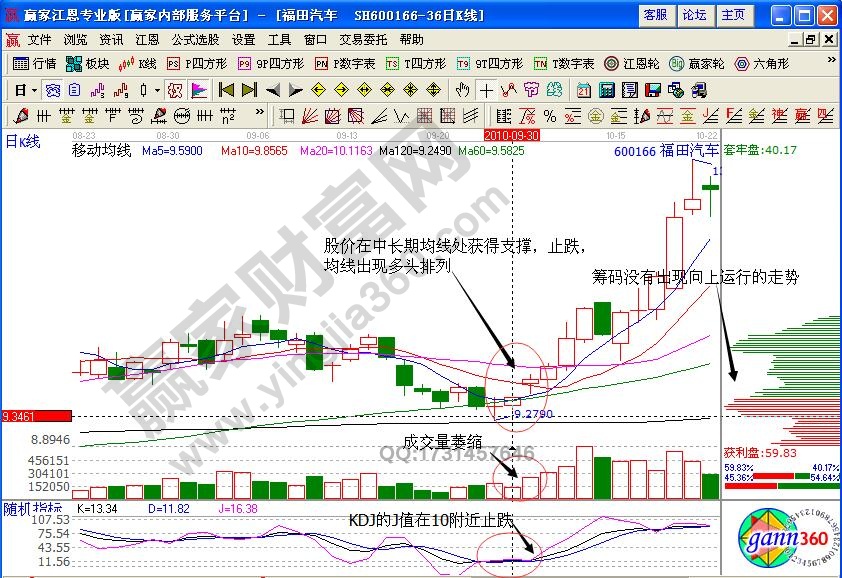Click the calendar icon in toolbar
Screen dimensions: 842x578
[583, 89]
